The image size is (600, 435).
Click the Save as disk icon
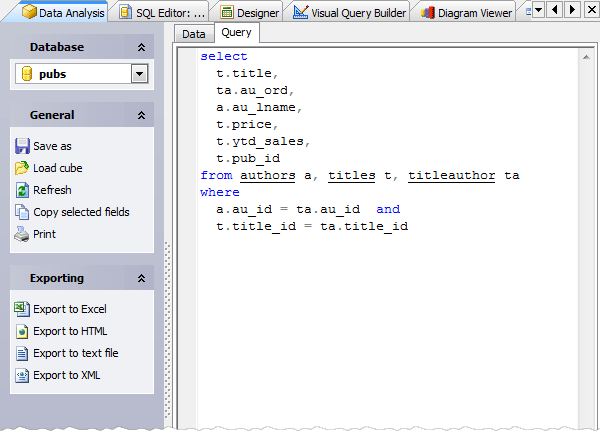click(x=22, y=146)
